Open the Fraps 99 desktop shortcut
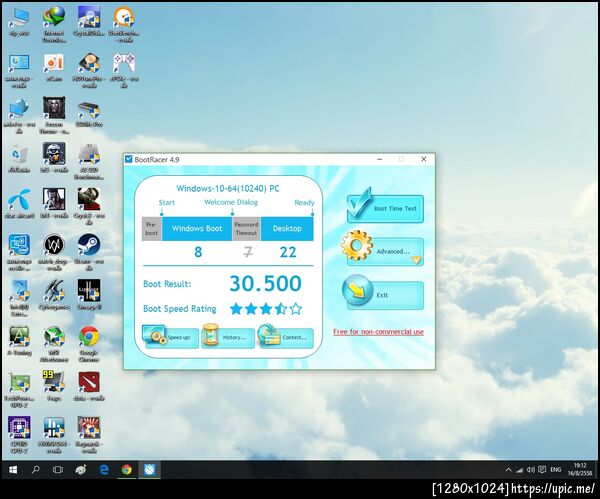Viewport: 600px width, 499px height. tap(54, 386)
